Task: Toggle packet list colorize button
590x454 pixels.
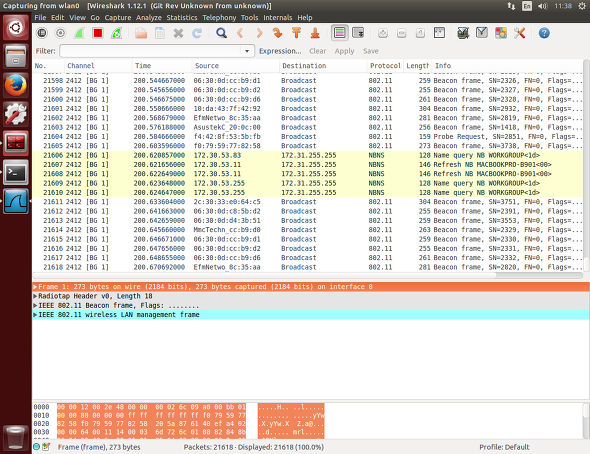Action: click(x=339, y=33)
